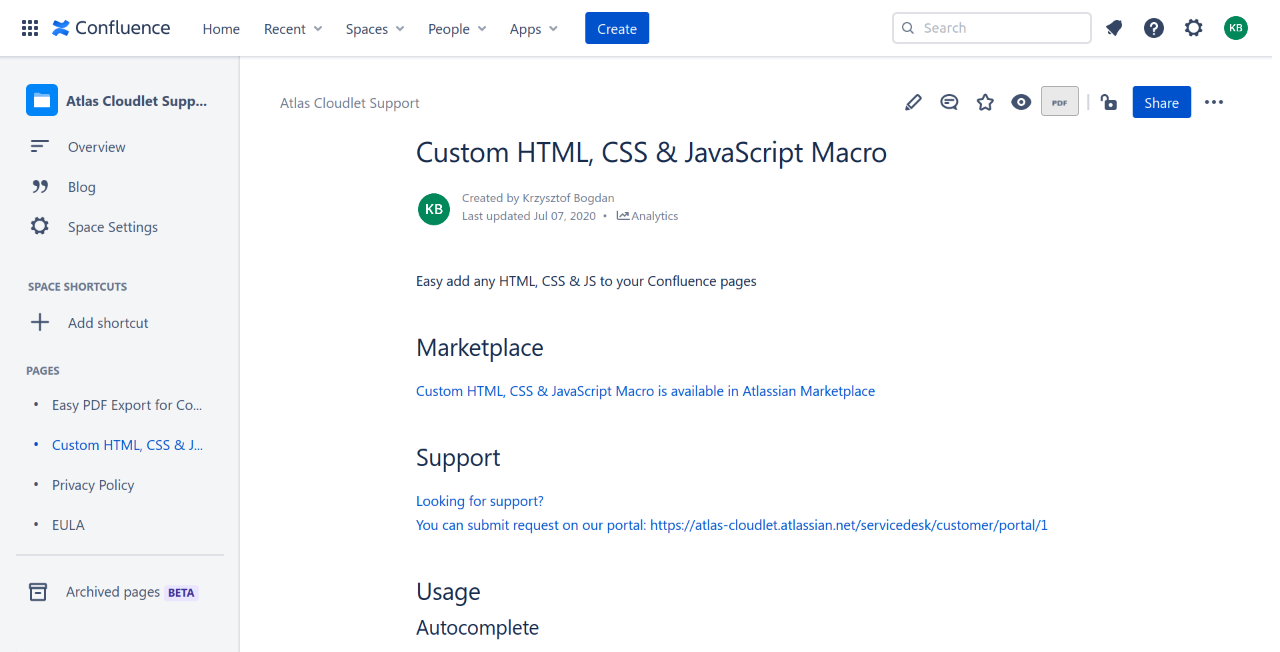Open notifications via the bell icon
Viewport: 1280px width, 652px height.
[1114, 28]
